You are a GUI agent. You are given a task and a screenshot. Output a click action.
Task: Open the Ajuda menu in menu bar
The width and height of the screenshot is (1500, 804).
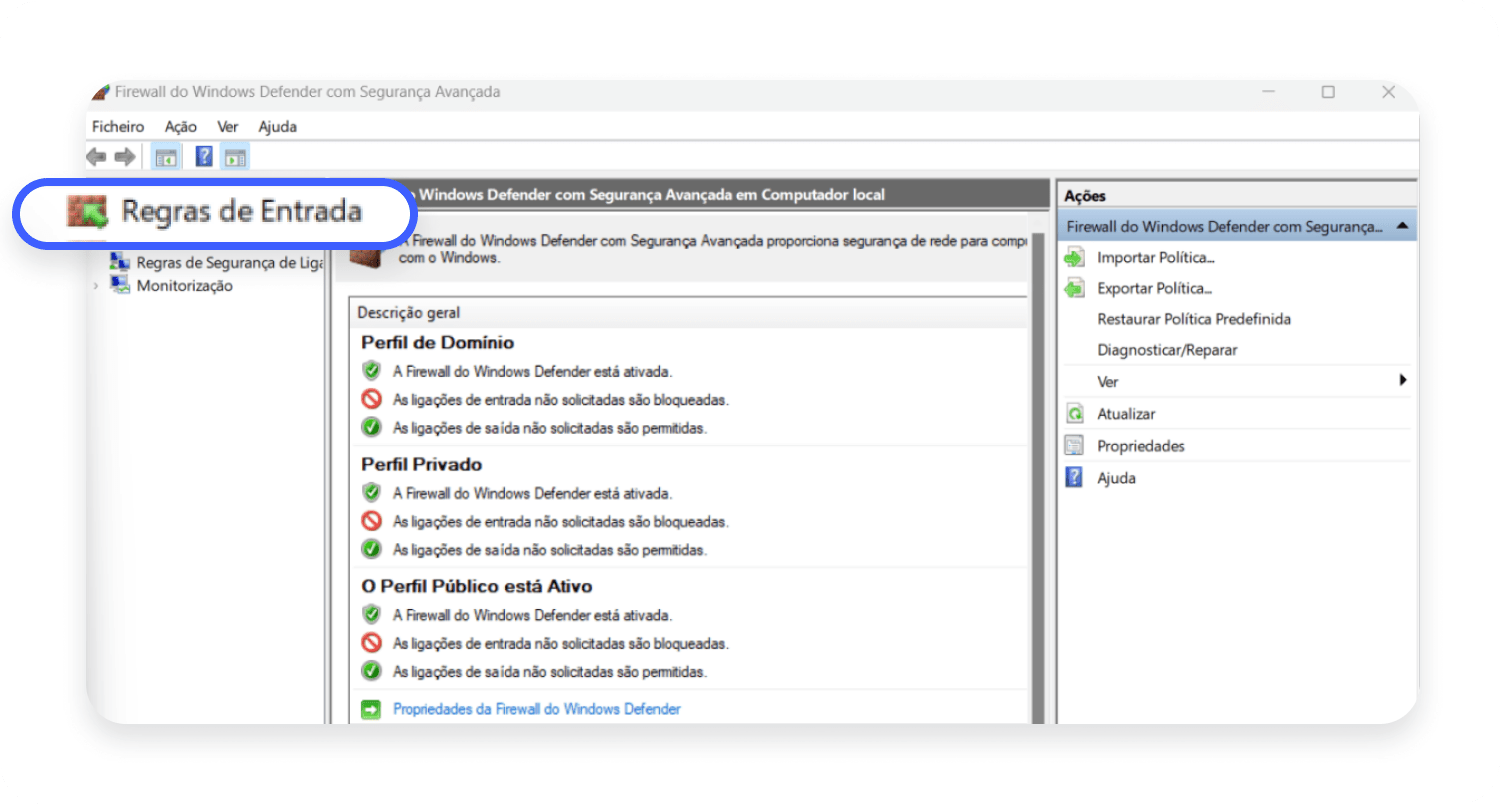[x=277, y=127]
